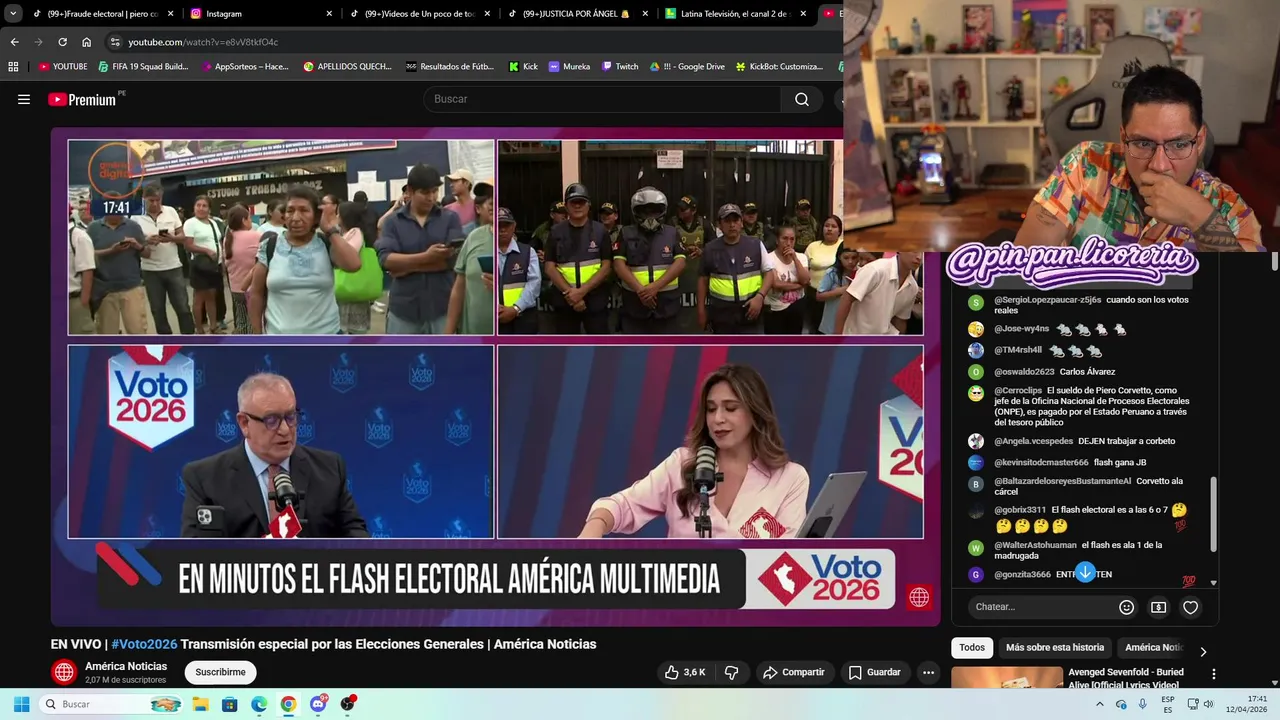Open the Twitch bookmark

(x=620, y=67)
